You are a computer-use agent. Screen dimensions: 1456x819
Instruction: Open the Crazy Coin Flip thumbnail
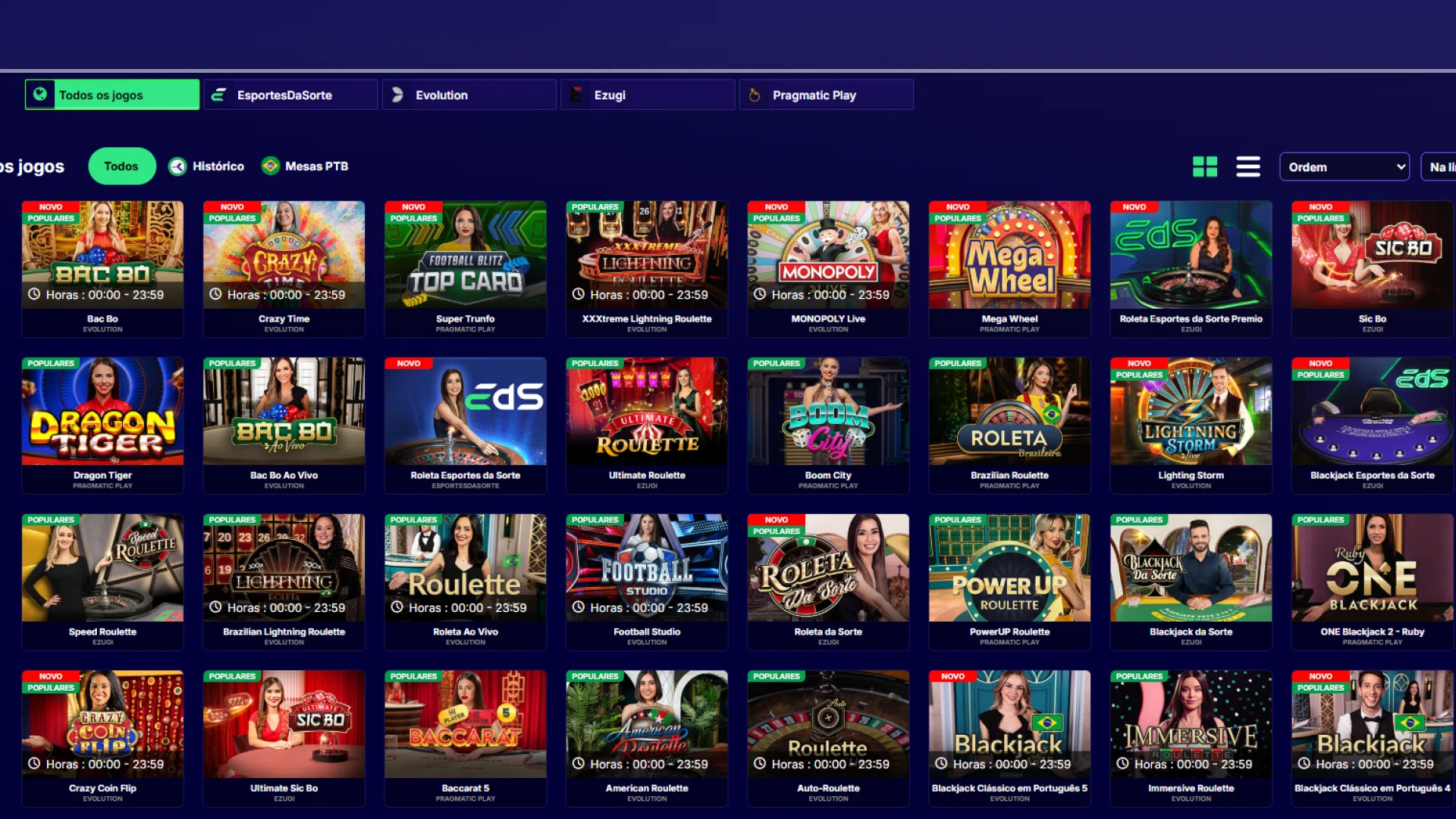point(102,724)
